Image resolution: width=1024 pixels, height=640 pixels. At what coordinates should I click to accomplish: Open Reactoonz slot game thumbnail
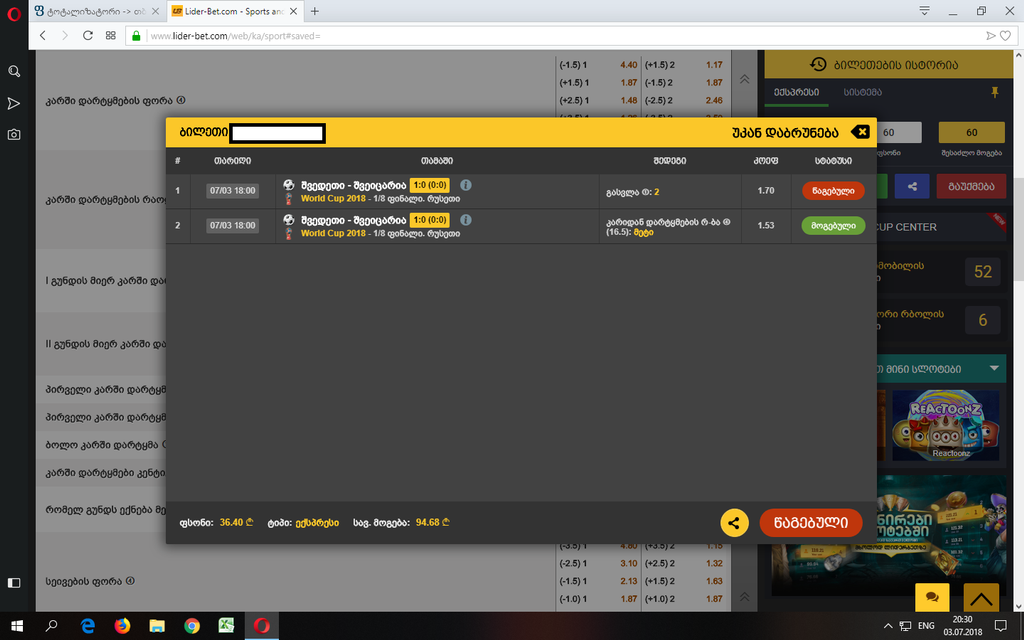[945, 425]
